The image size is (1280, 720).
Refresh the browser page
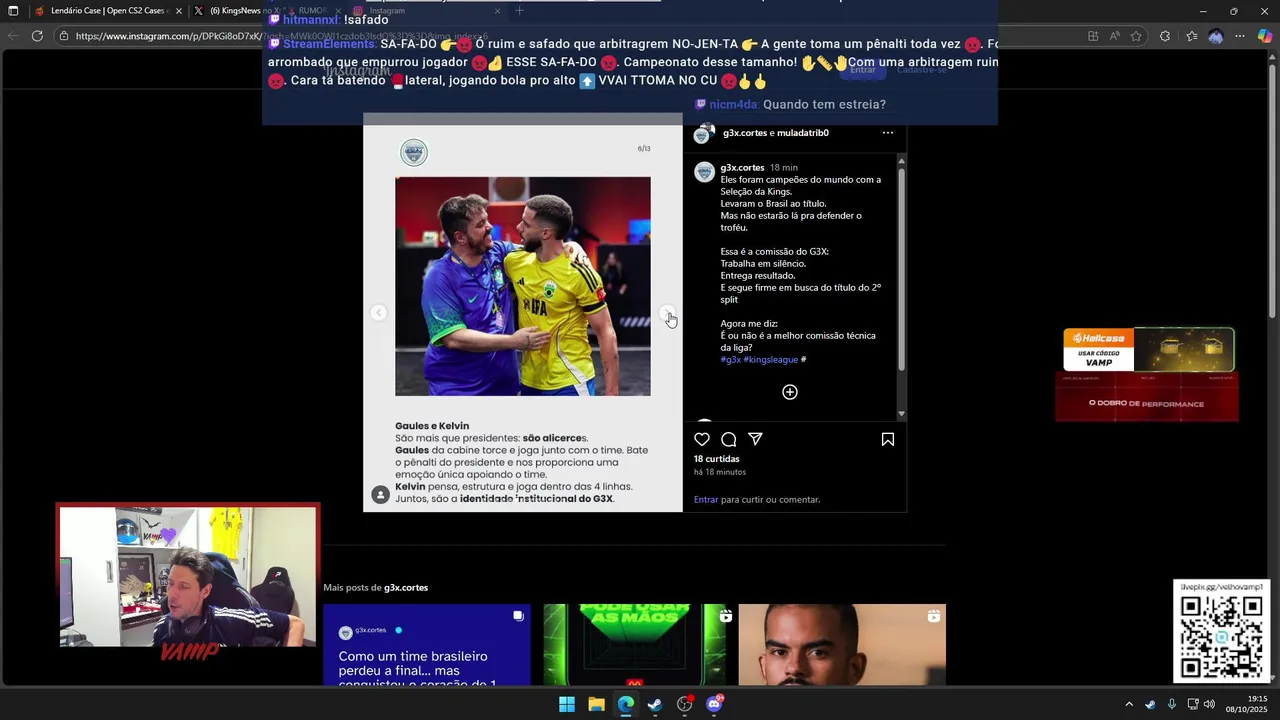pyautogui.click(x=37, y=36)
